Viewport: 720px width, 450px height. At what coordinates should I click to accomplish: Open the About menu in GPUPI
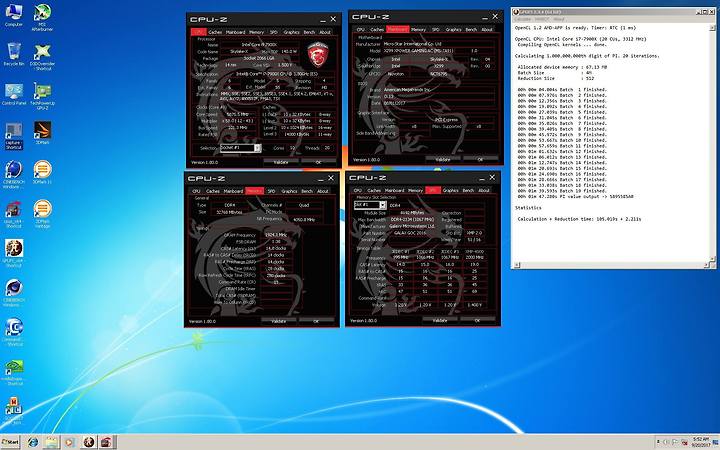559,19
